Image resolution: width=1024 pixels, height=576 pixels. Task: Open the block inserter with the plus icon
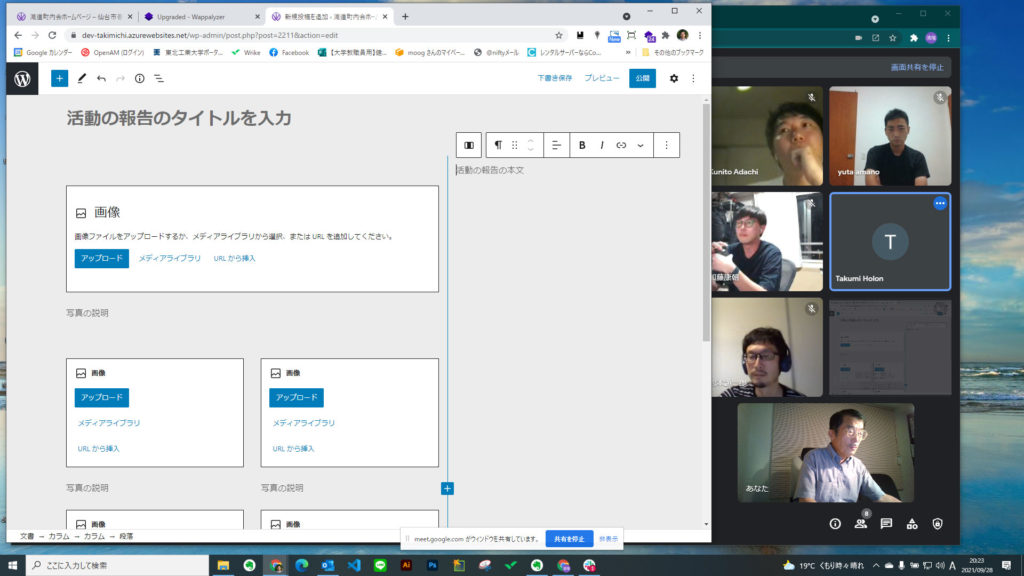pyautogui.click(x=59, y=78)
